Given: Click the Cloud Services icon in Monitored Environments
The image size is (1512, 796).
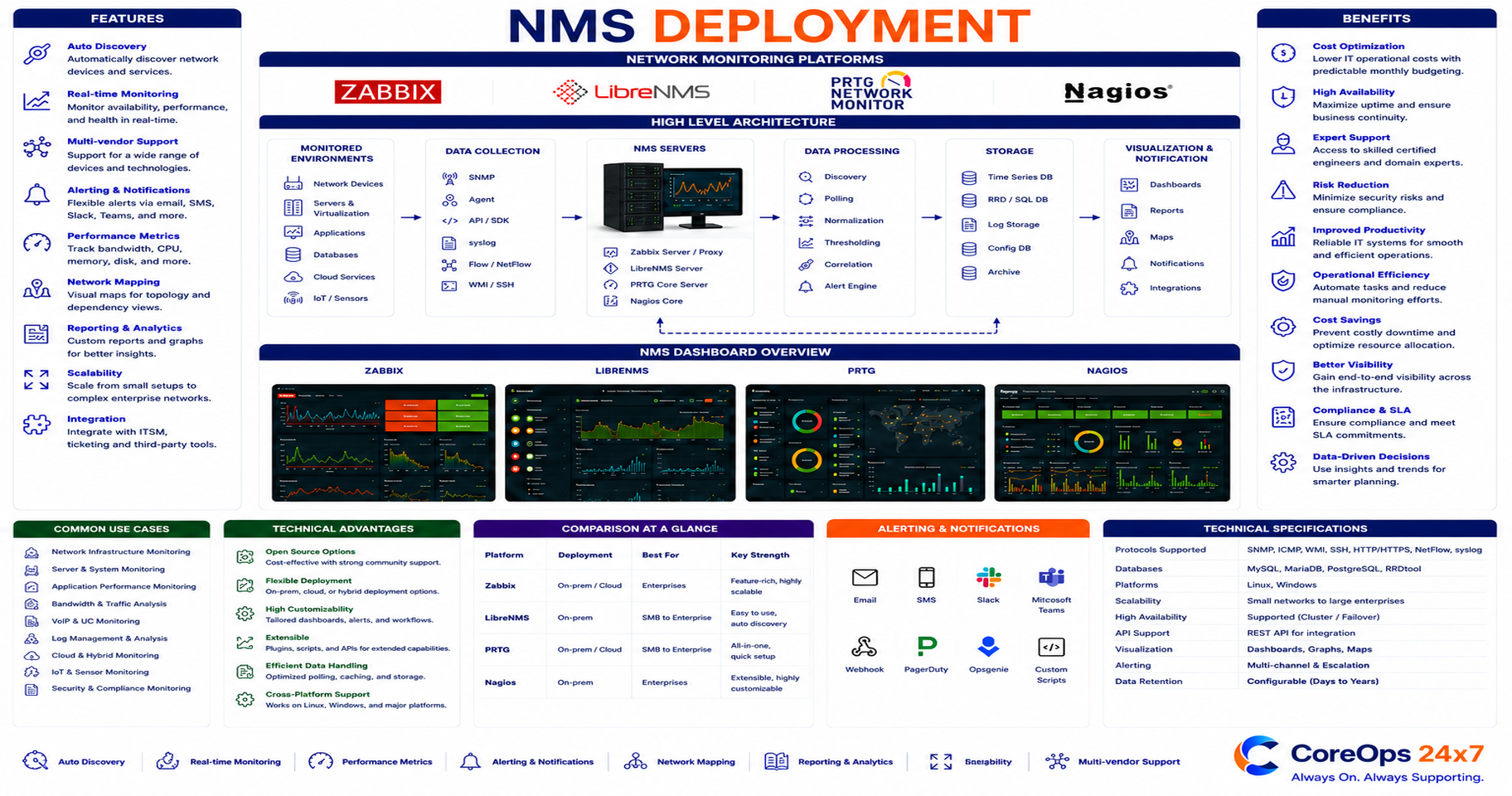Looking at the screenshot, I should tap(293, 277).
